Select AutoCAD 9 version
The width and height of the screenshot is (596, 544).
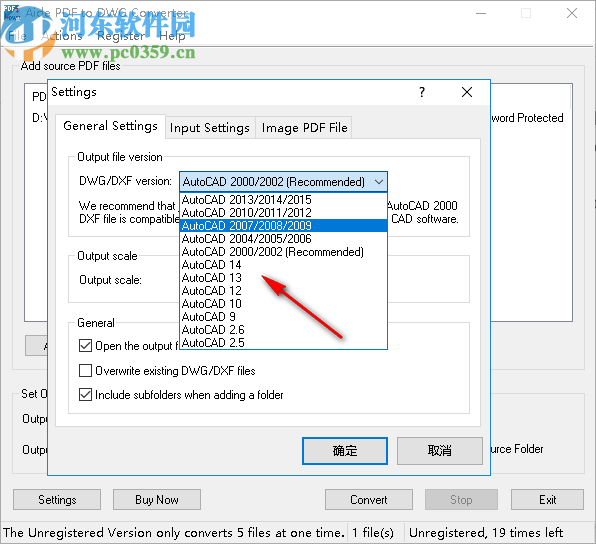coord(283,316)
